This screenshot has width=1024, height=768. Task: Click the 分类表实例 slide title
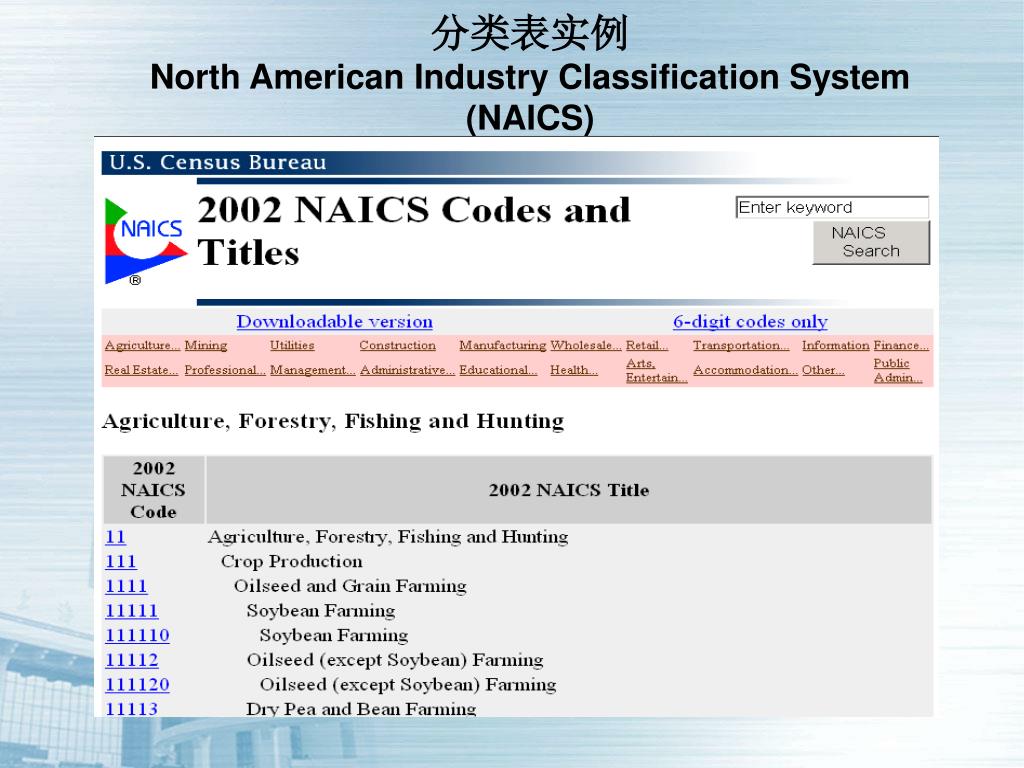pyautogui.click(x=530, y=33)
